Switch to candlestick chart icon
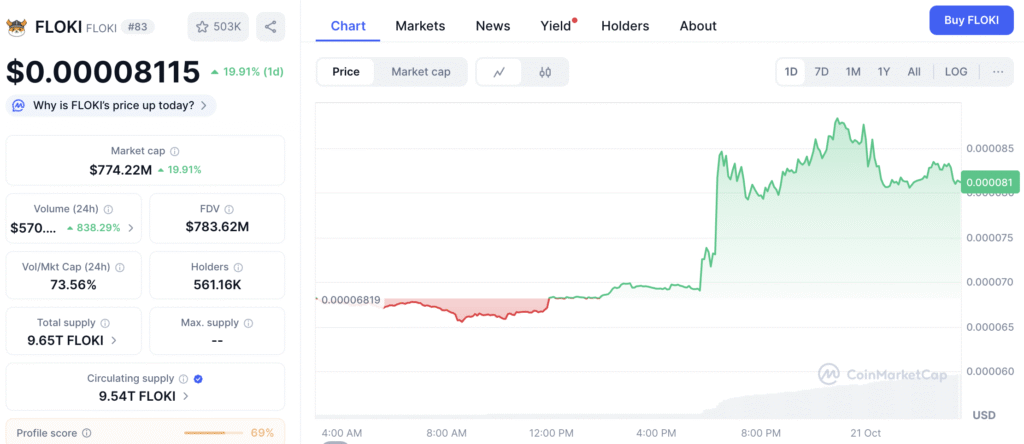Viewport: 1024px width, 444px height. point(545,72)
